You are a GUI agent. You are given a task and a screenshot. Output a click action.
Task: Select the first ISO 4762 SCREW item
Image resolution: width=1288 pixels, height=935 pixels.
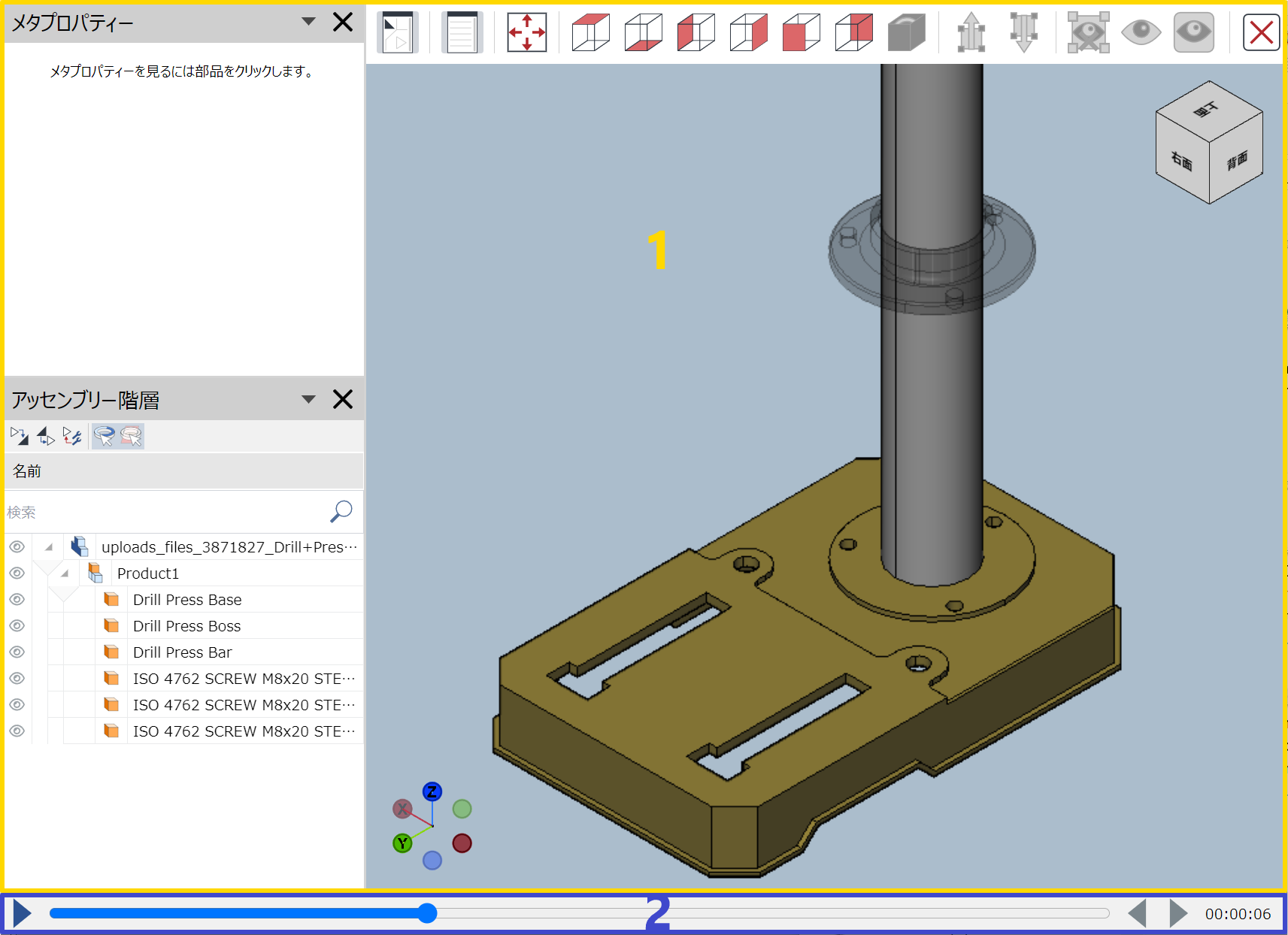pyautogui.click(x=243, y=679)
